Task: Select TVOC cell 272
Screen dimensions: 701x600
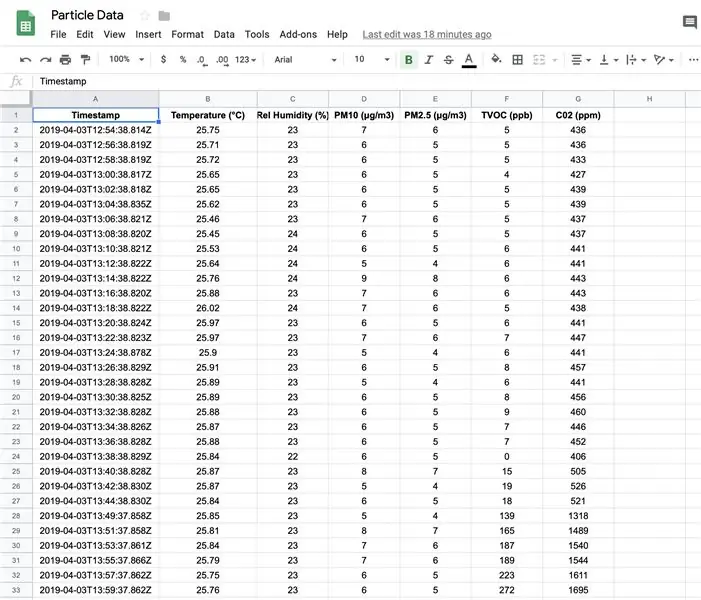Action: [507, 590]
